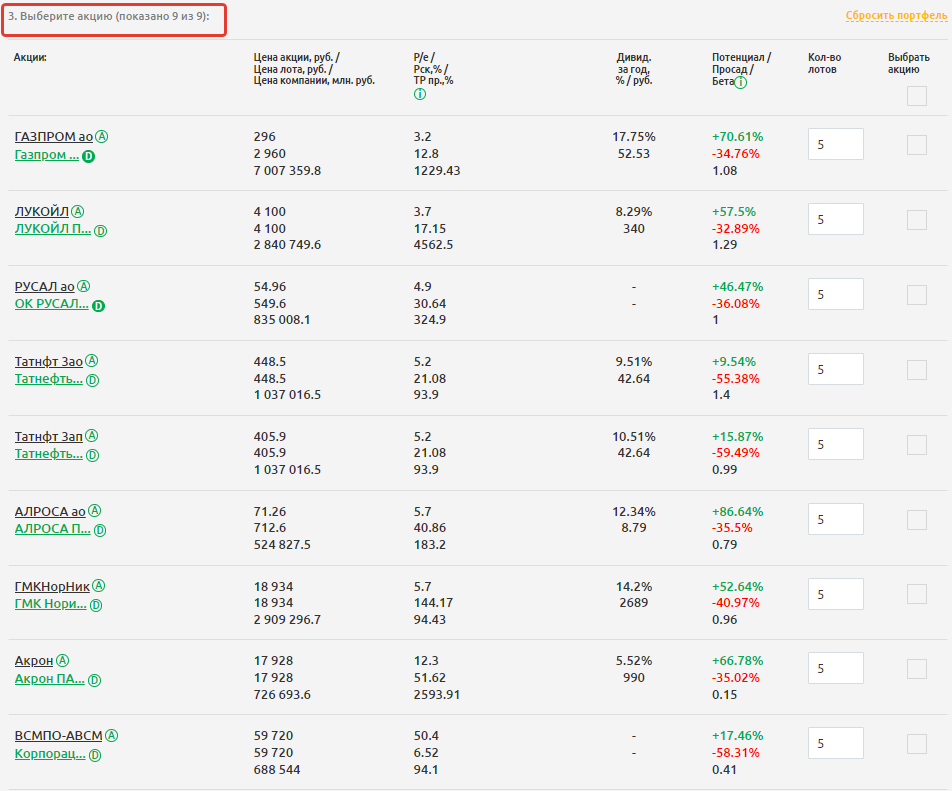Click the filled D icon under ГАЗПРОМ
952x791 pixels.
click(x=88, y=156)
